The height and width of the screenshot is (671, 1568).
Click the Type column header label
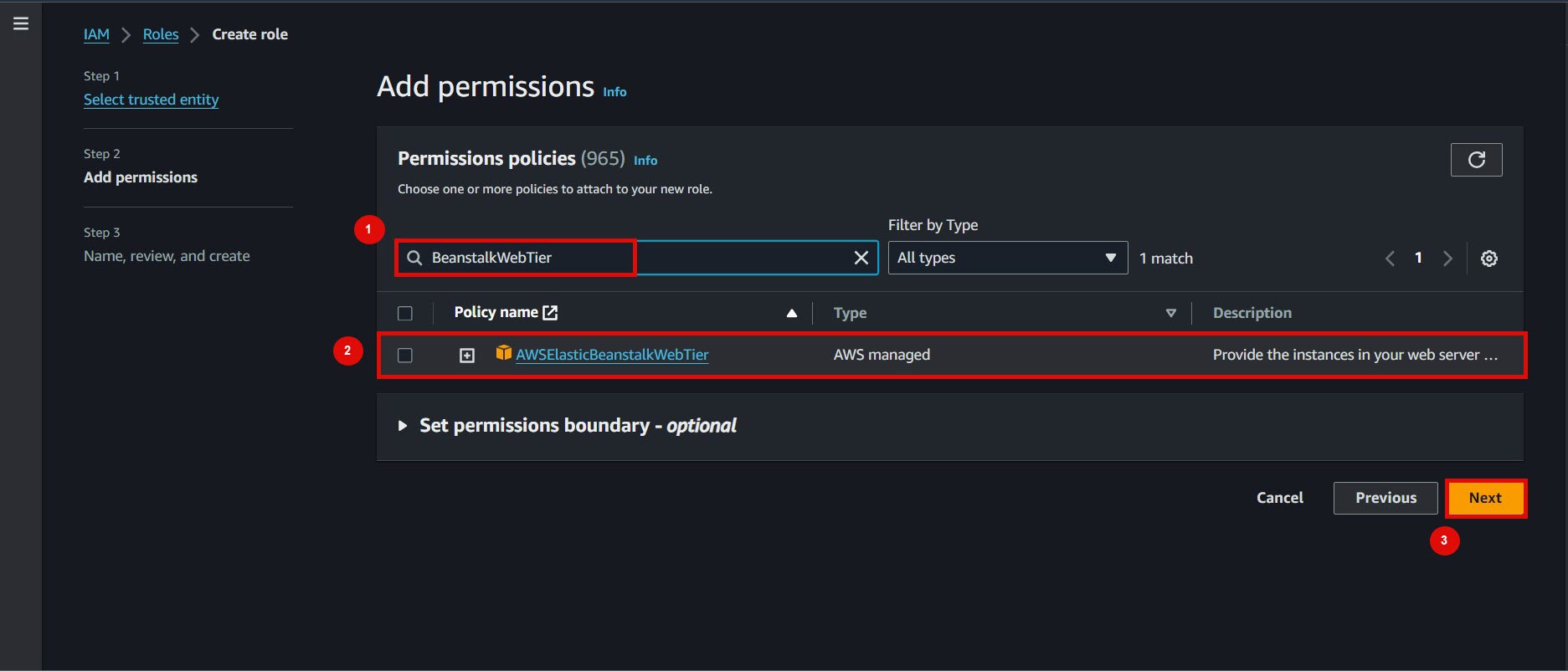850,313
